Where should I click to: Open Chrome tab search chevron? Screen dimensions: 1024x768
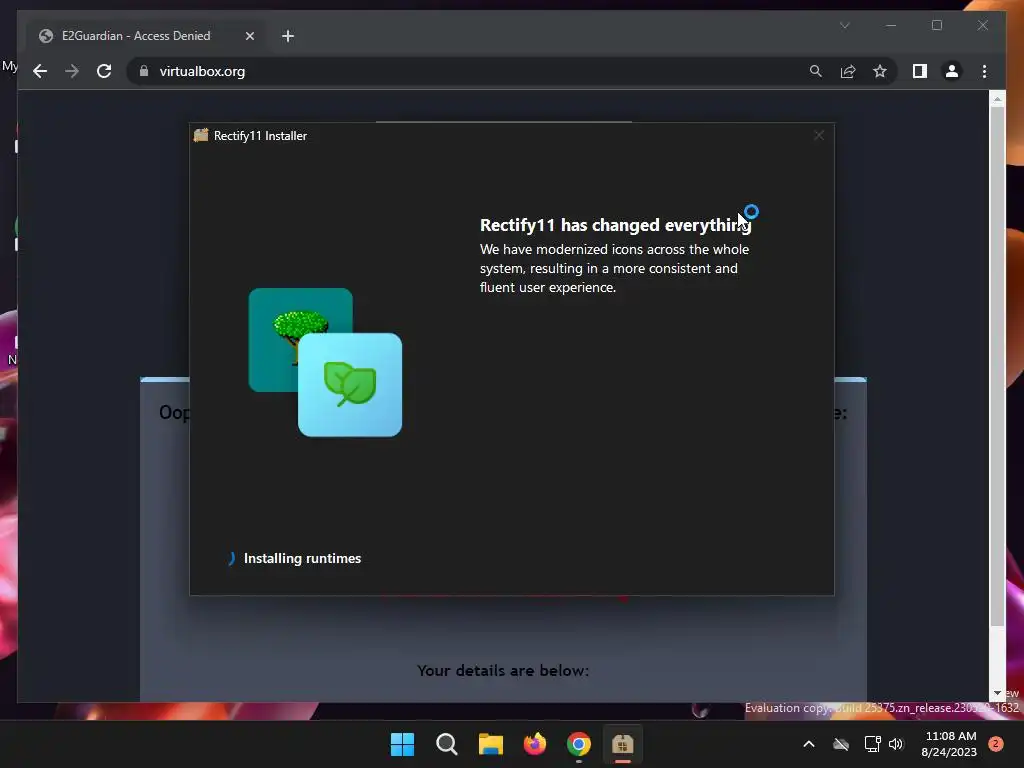[844, 25]
